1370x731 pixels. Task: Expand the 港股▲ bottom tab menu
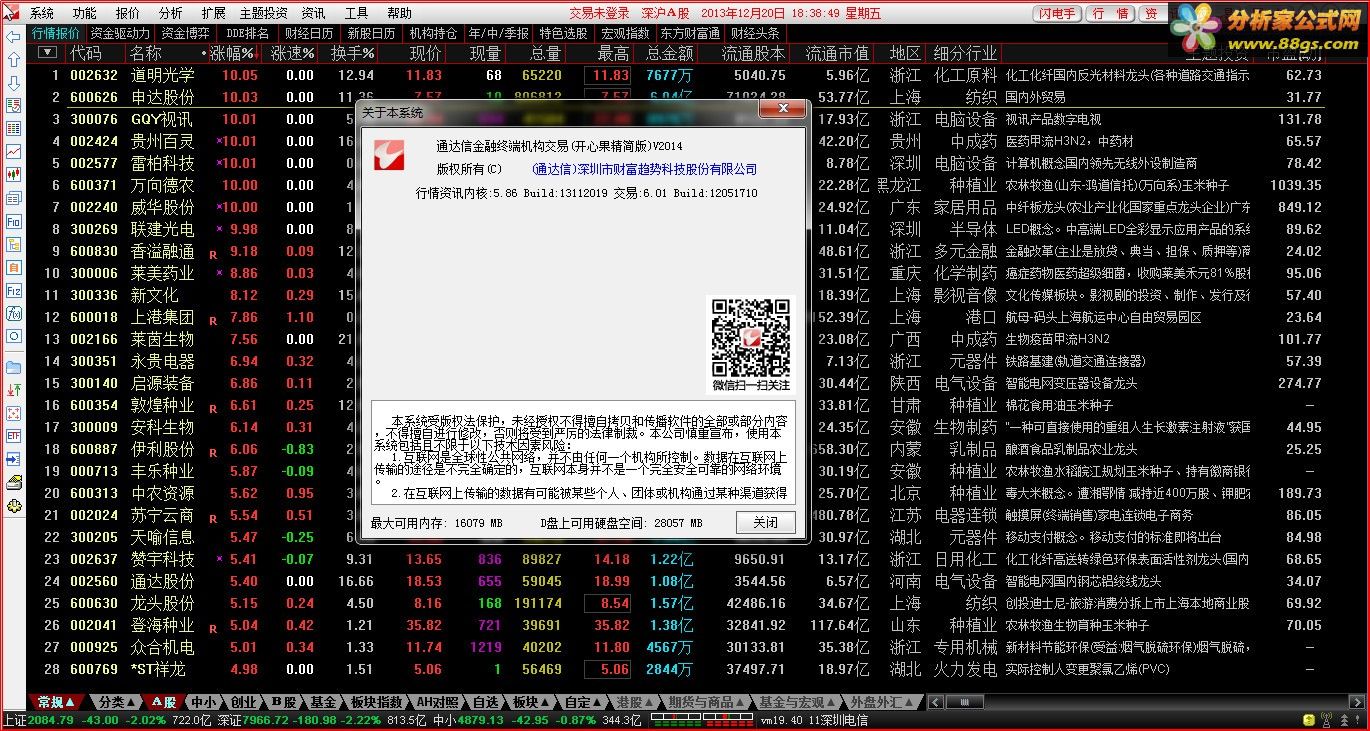(634, 702)
